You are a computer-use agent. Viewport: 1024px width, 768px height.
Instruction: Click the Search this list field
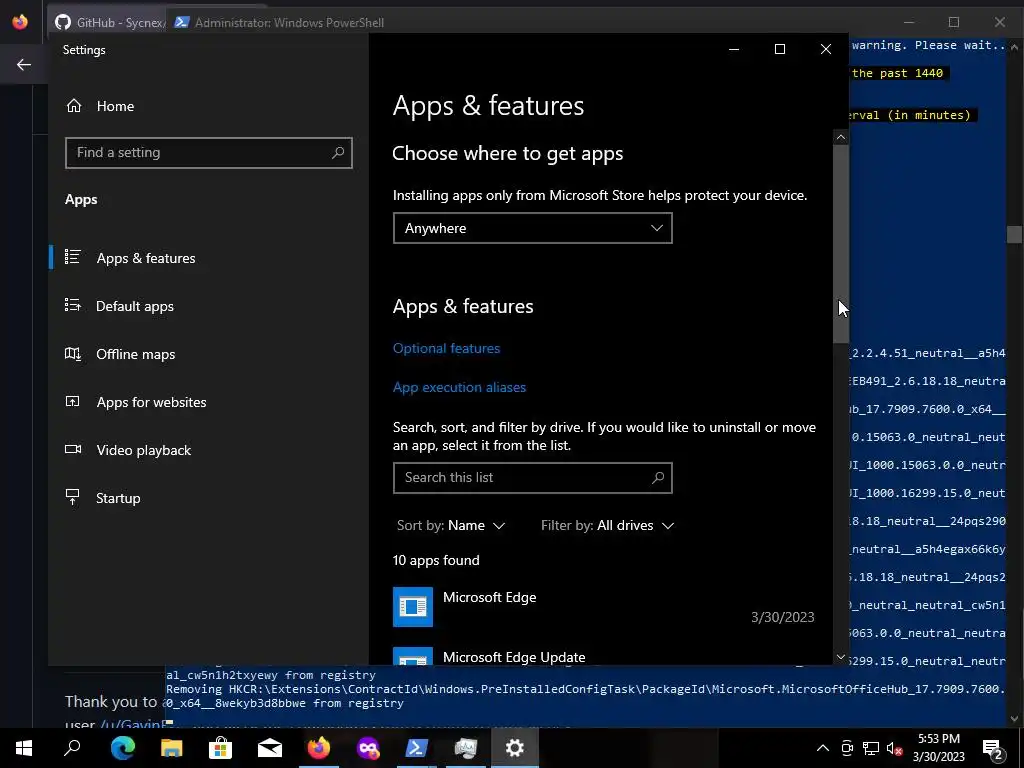point(532,478)
